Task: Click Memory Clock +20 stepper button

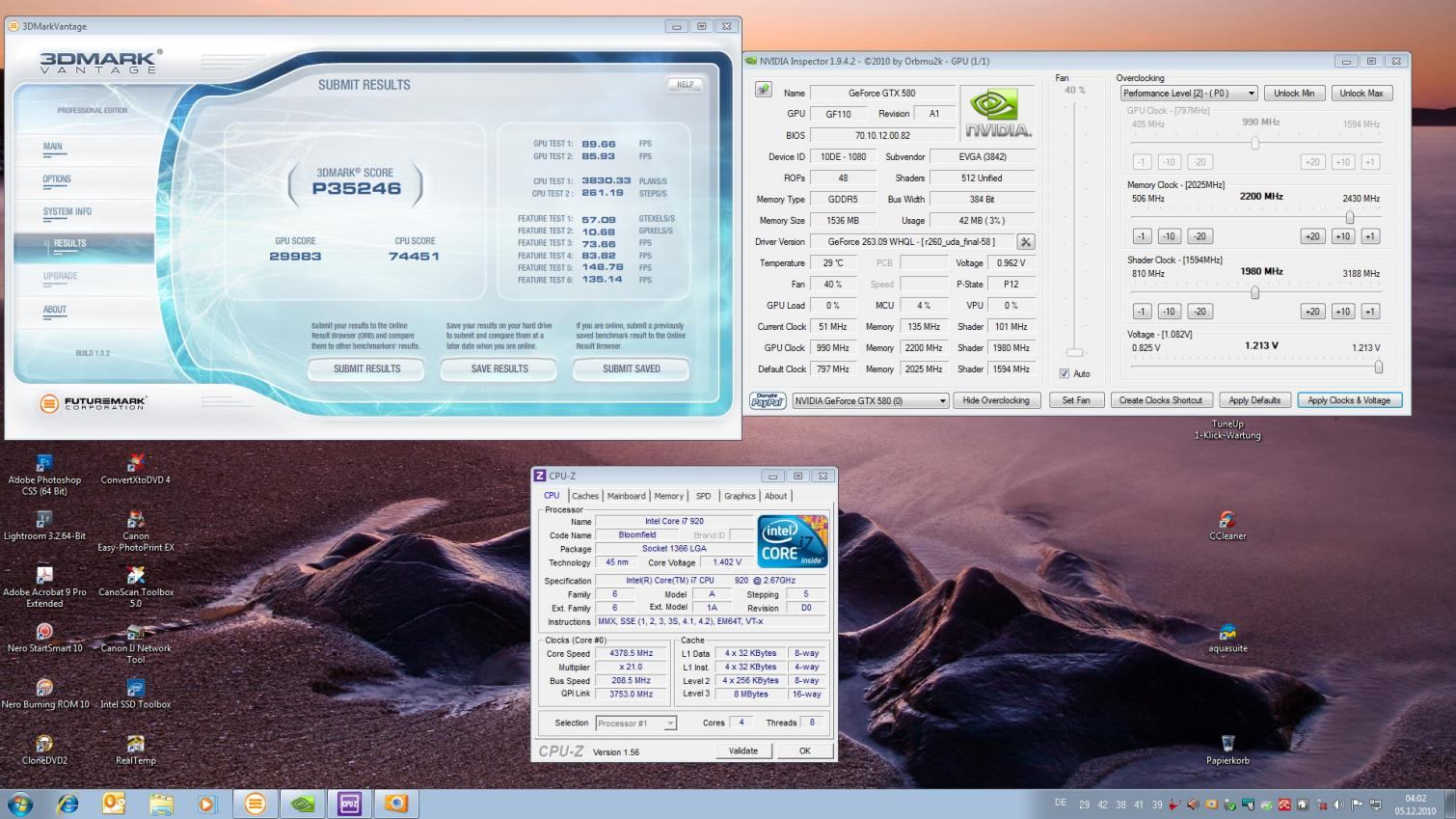Action: (x=1312, y=236)
